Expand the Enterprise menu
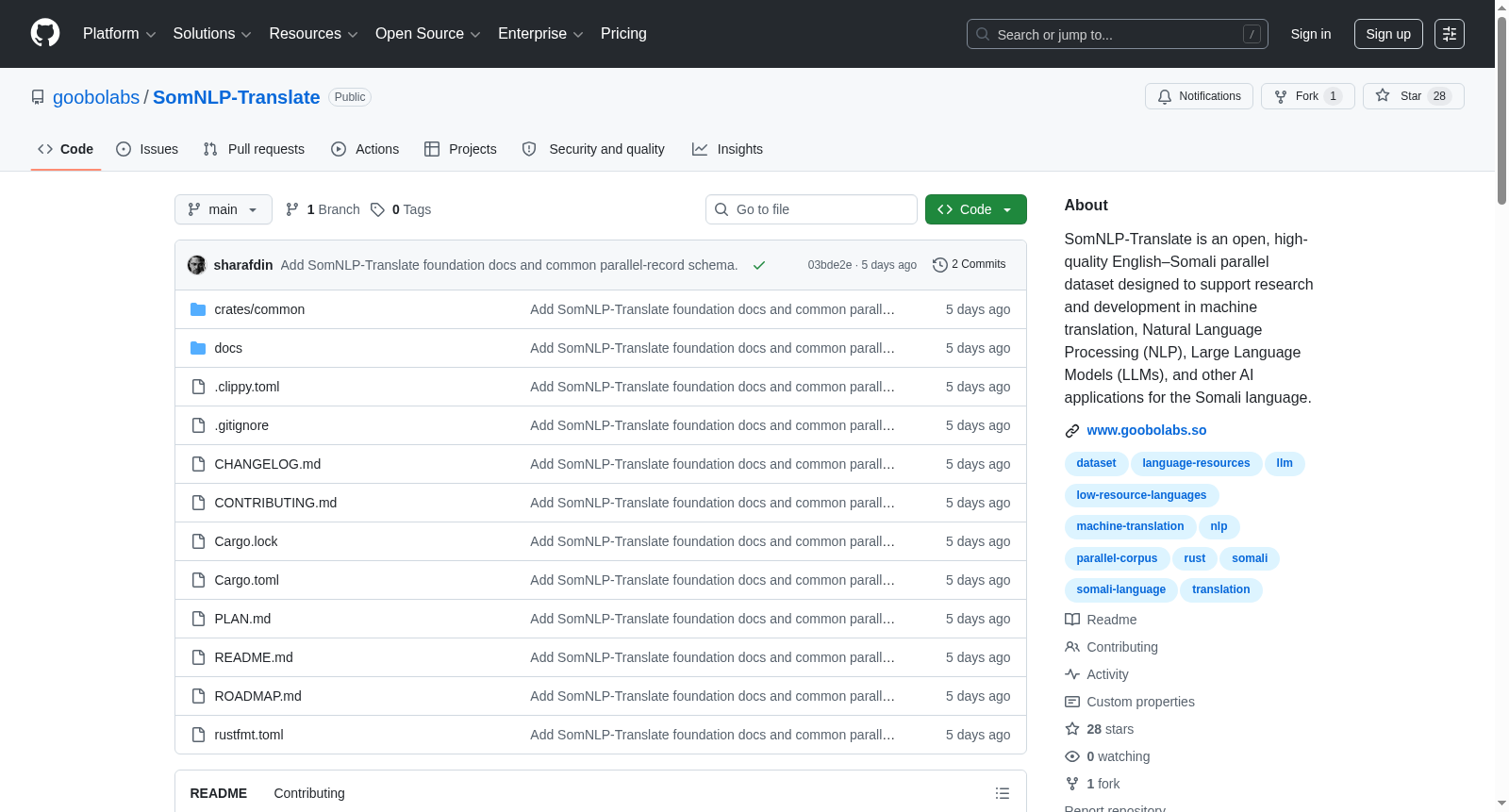This screenshot has width=1509, height=812. click(540, 34)
